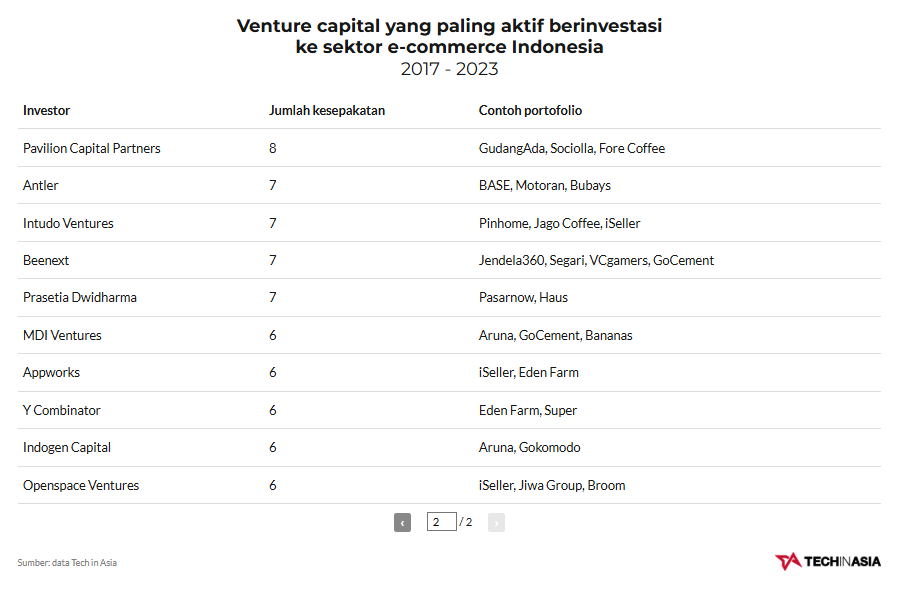This screenshot has height=592, width=919.
Task: Click the Tech in Asia logo
Action: pos(827,561)
